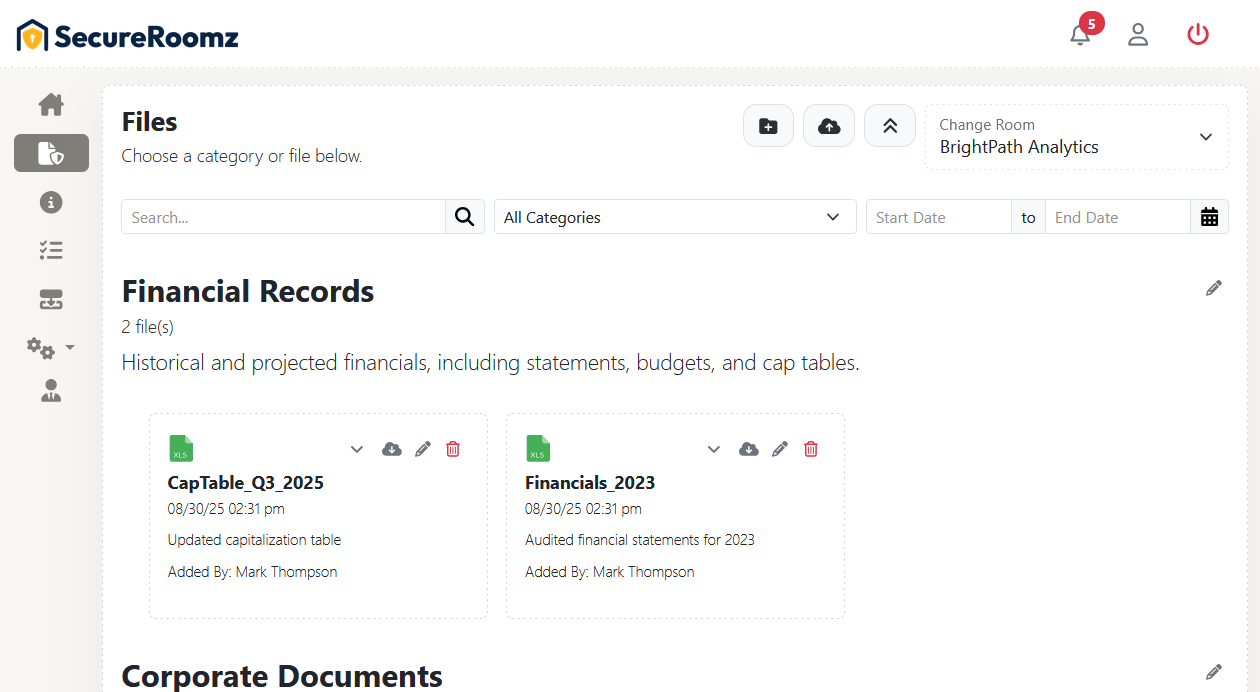This screenshot has width=1260, height=692.
Task: Open the All Categories dropdown
Action: (x=675, y=217)
